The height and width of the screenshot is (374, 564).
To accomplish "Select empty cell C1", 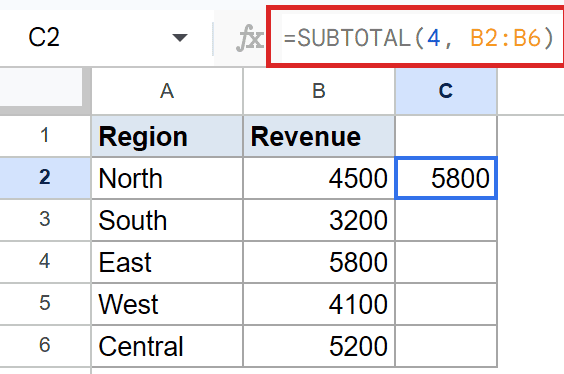I will click(446, 136).
